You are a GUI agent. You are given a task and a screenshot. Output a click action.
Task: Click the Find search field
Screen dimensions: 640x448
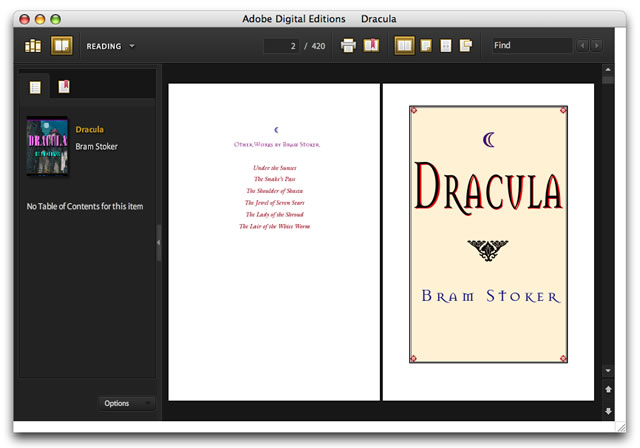point(531,45)
